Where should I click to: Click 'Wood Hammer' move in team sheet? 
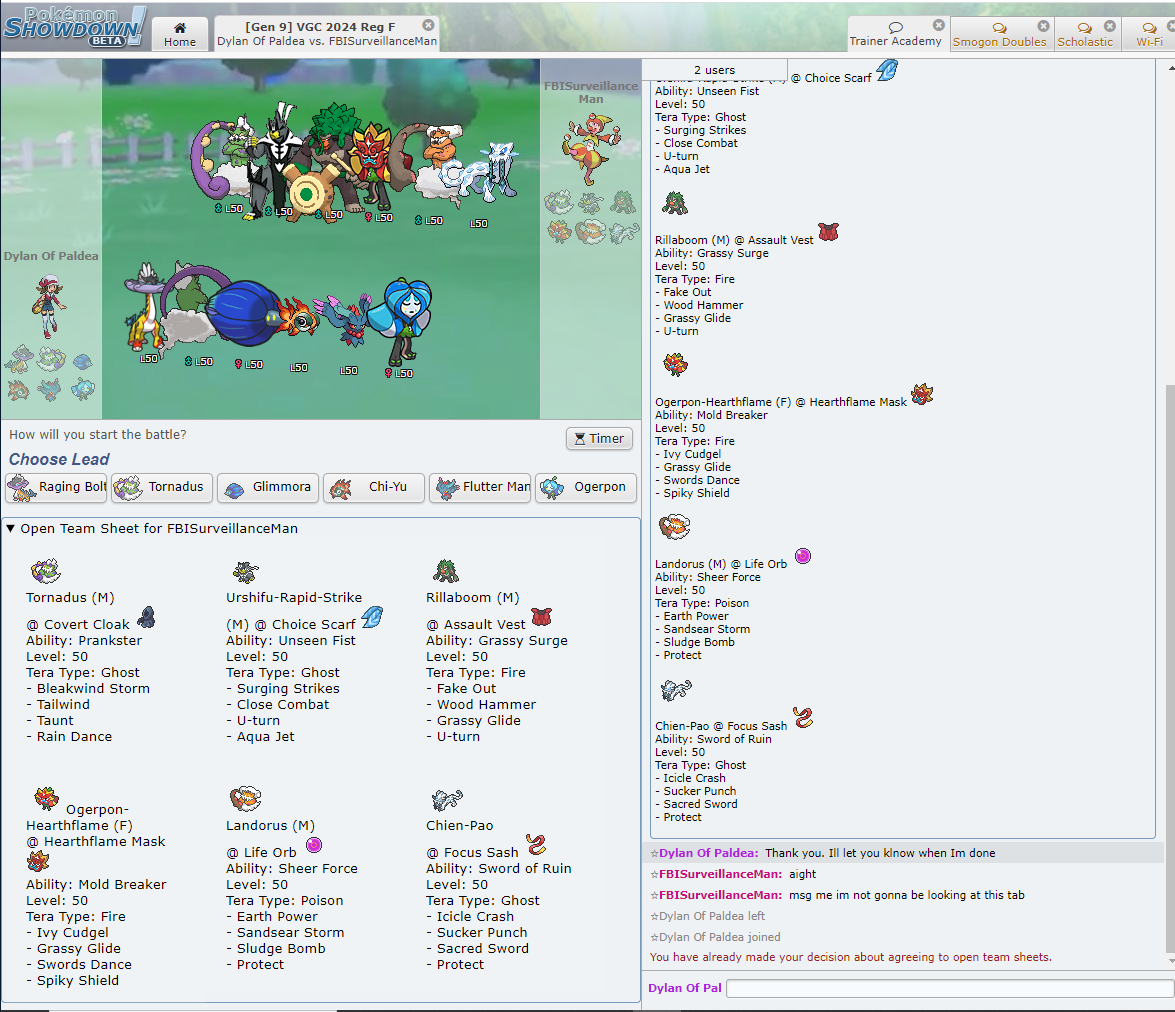486,705
